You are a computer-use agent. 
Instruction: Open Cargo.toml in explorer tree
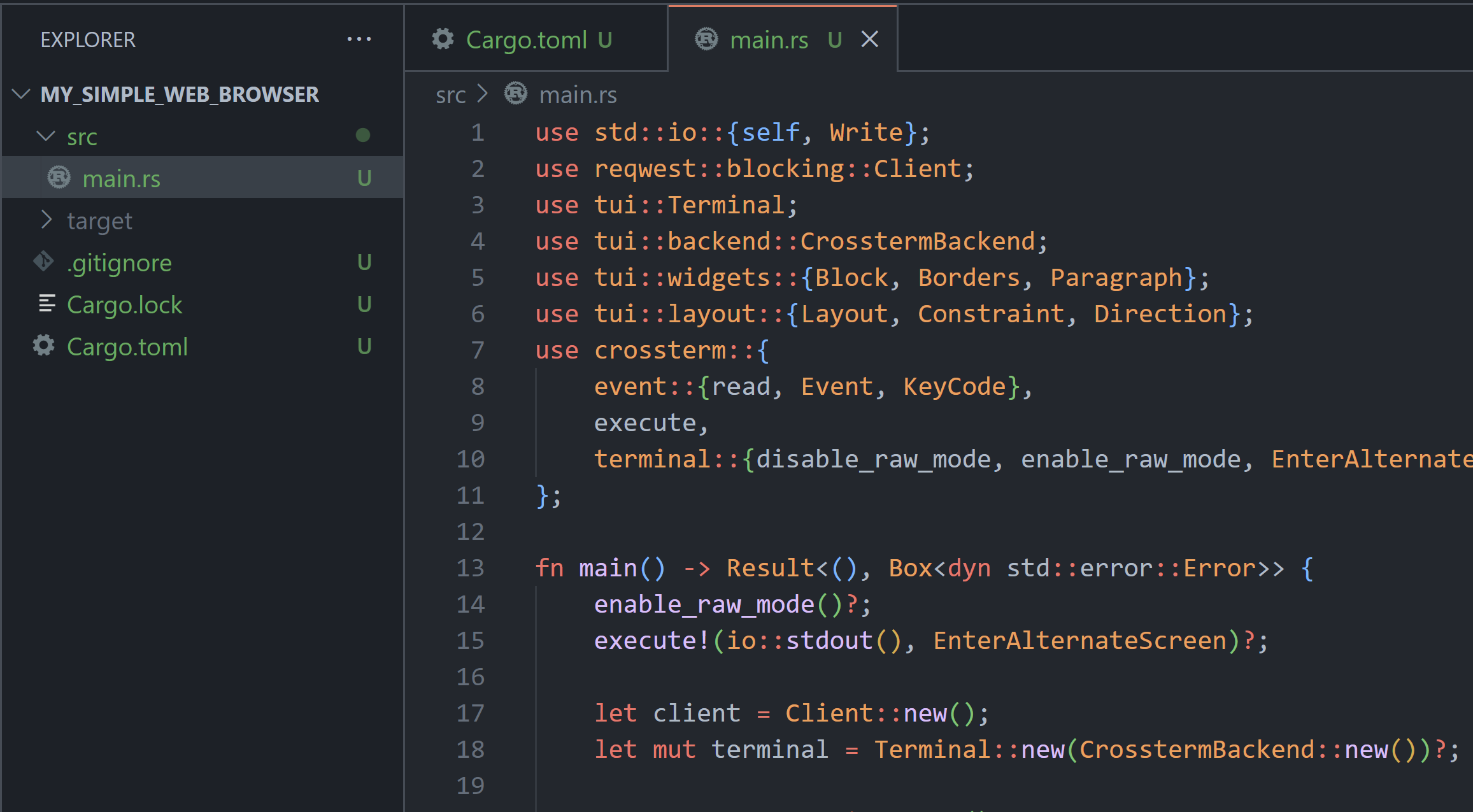click(203, 346)
